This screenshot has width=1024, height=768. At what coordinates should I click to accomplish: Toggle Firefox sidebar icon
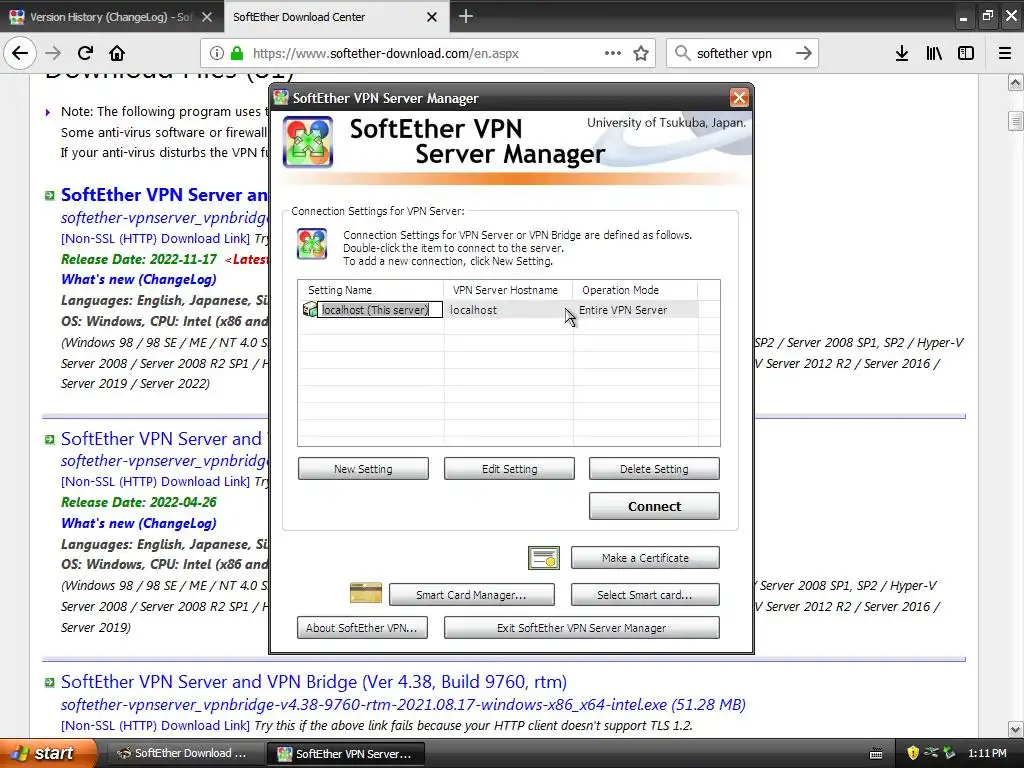tap(966, 53)
